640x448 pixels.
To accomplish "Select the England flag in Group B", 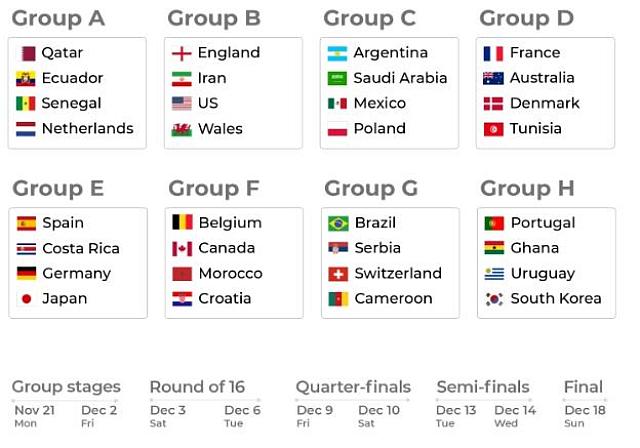I will (181, 53).
